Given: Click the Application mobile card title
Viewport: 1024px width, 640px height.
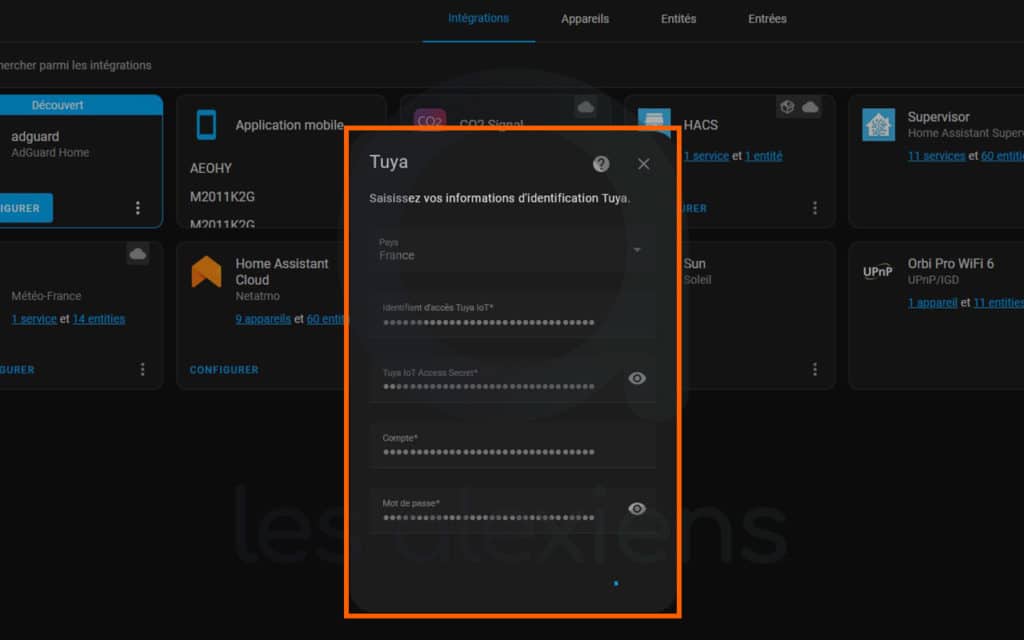Looking at the screenshot, I should [289, 125].
